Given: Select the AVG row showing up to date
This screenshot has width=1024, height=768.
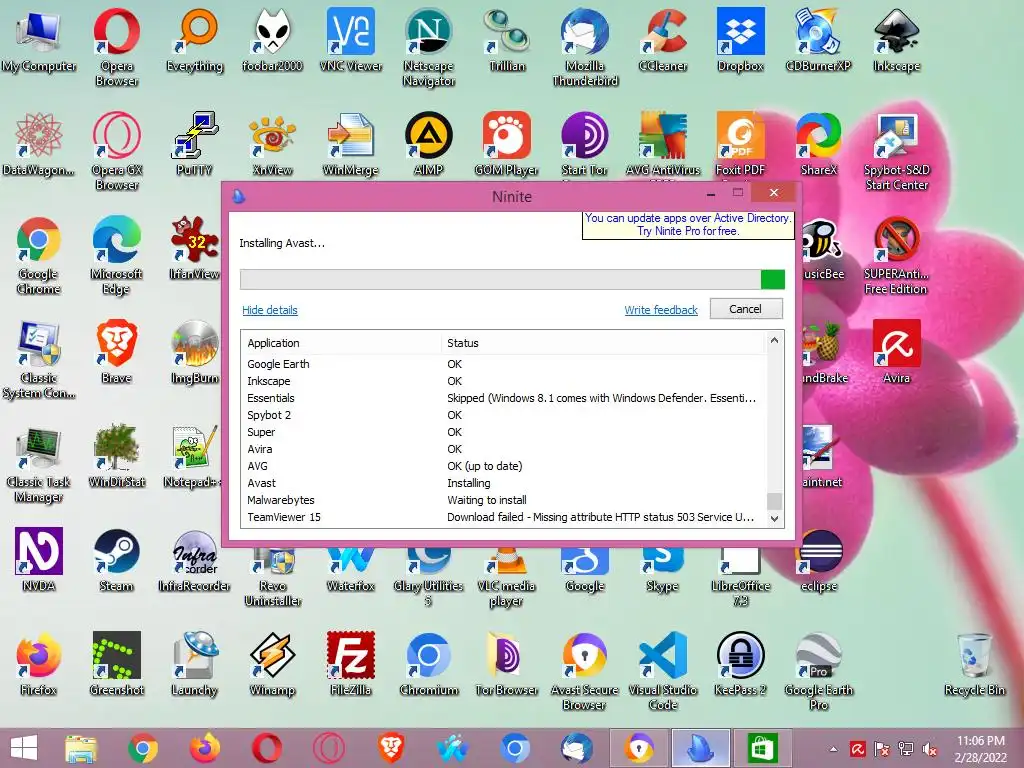Looking at the screenshot, I should (x=503, y=466).
